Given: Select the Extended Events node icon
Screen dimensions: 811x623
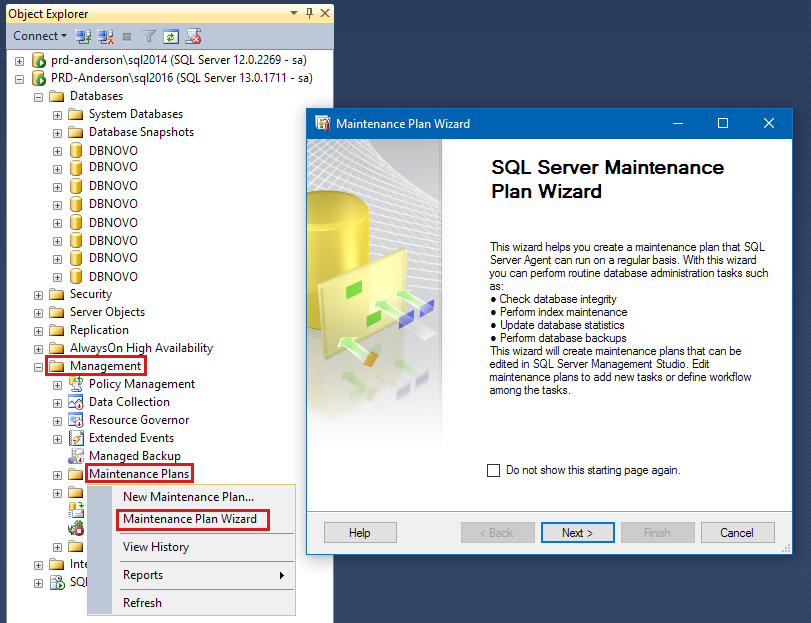Looking at the screenshot, I should pos(76,438).
